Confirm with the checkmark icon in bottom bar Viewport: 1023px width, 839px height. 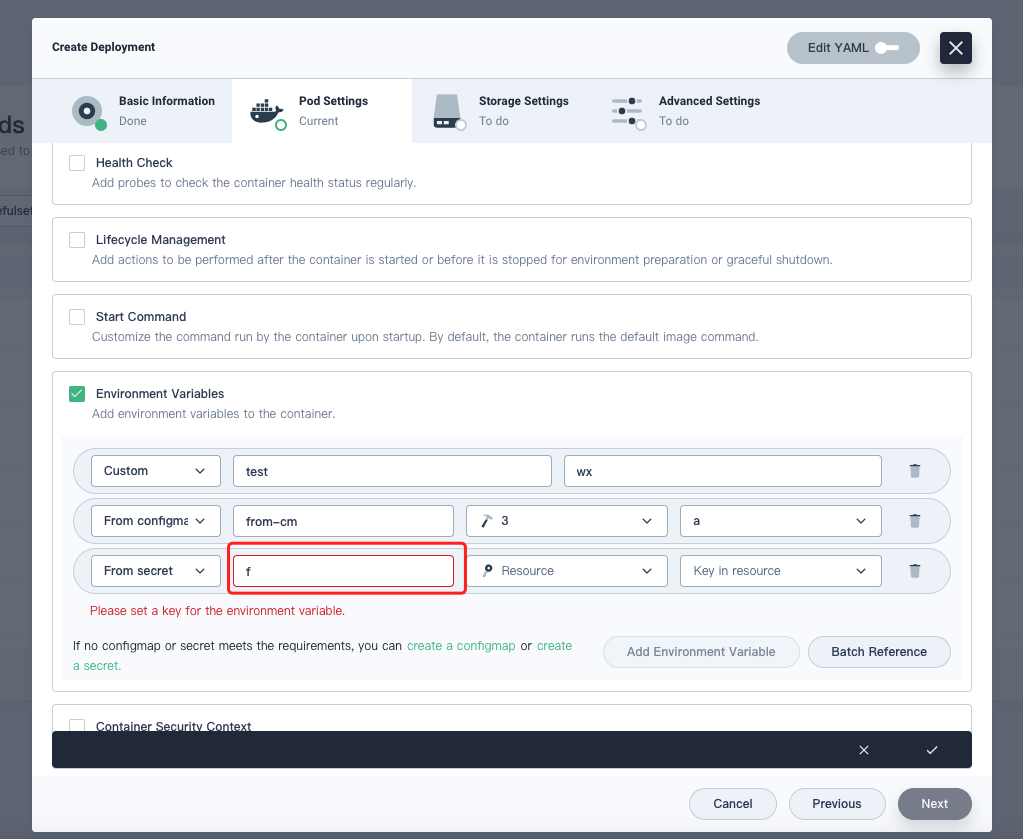931,749
